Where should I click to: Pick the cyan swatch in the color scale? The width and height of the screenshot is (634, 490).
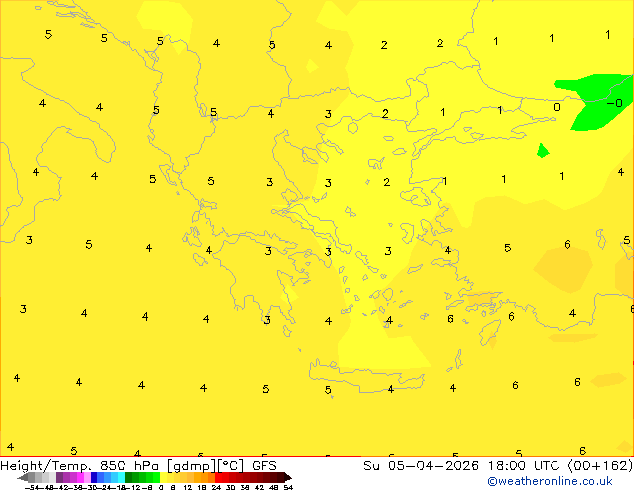click(x=118, y=477)
